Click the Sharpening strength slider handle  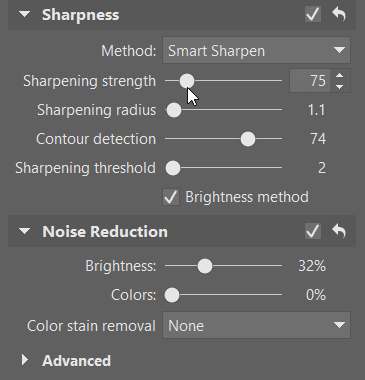click(187, 81)
